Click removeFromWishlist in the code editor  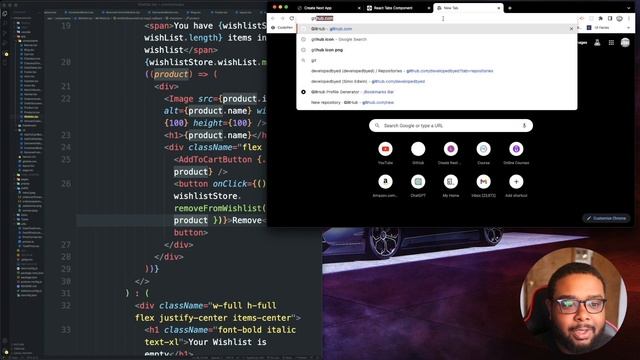pyautogui.click(x=218, y=208)
